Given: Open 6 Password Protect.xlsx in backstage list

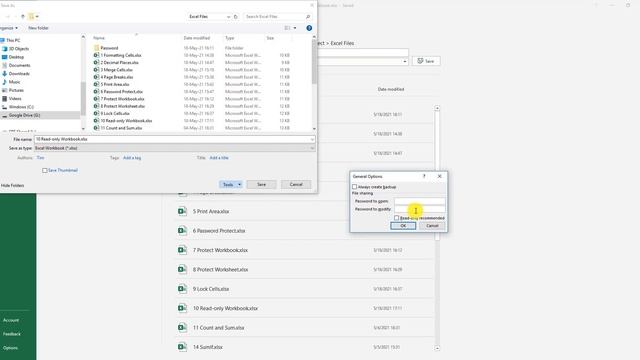Looking at the screenshot, I should (x=219, y=231).
